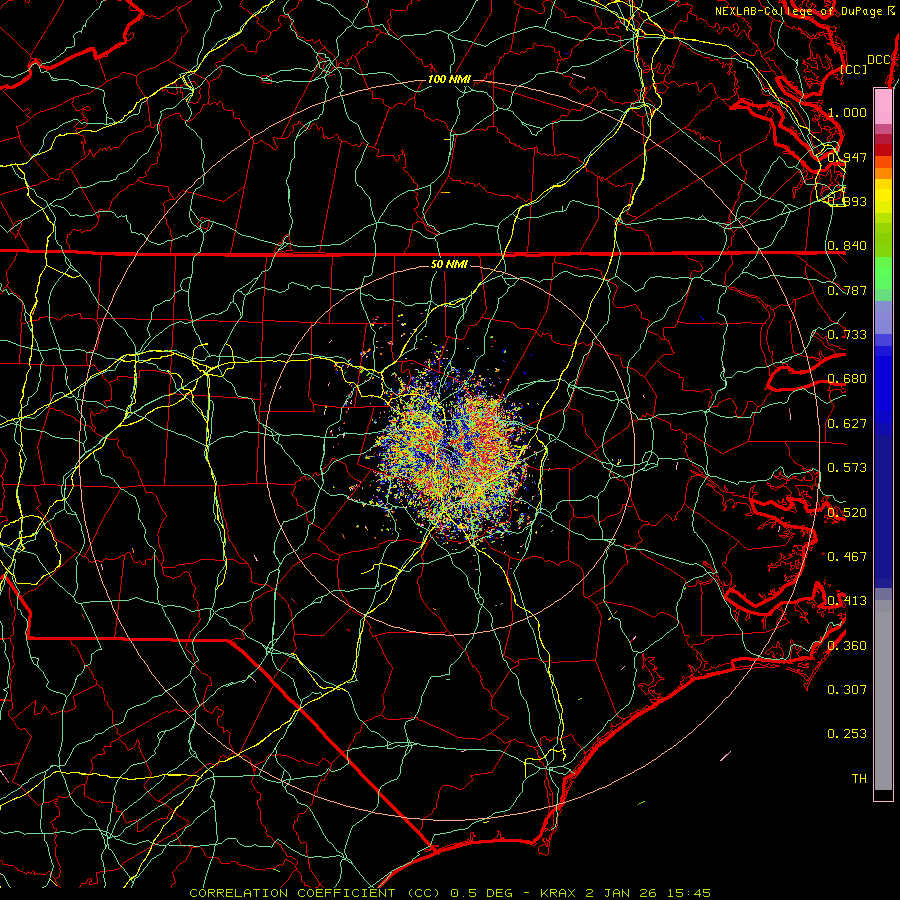Pick the gray segment of the color scale
The height and width of the screenshot is (900, 900).
(883, 695)
